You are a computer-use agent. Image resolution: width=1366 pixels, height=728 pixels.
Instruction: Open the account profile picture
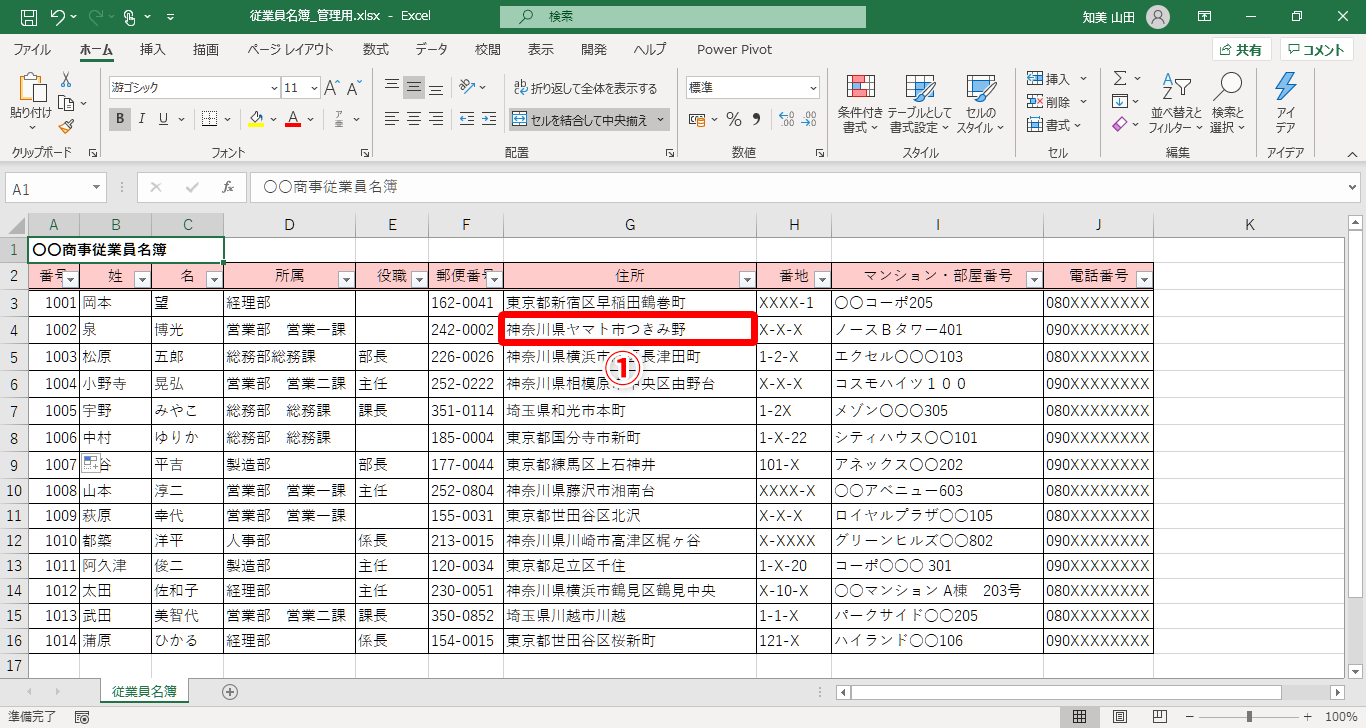[1158, 17]
